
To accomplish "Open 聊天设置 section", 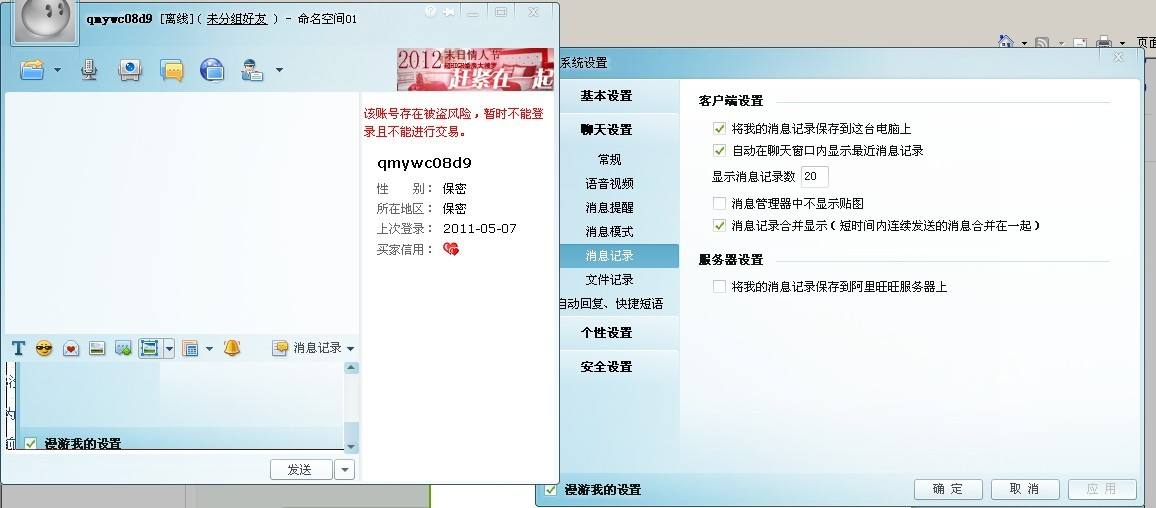I will 606,130.
